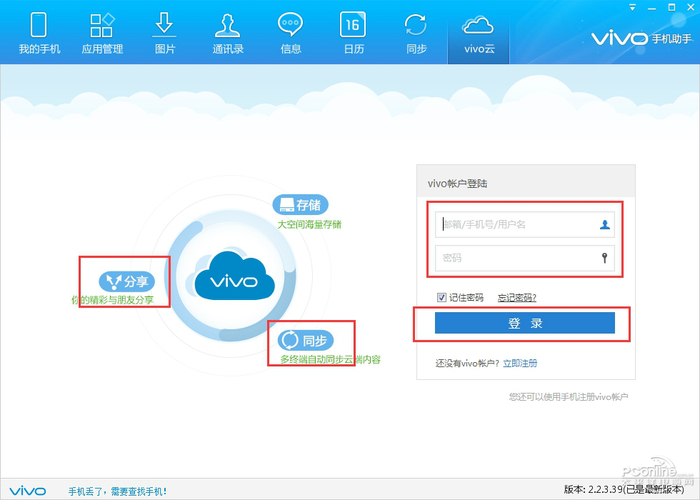The width and height of the screenshot is (700, 500).
Task: Click text 您还可以使用手机注册vivo帐户
Action: 568,397
